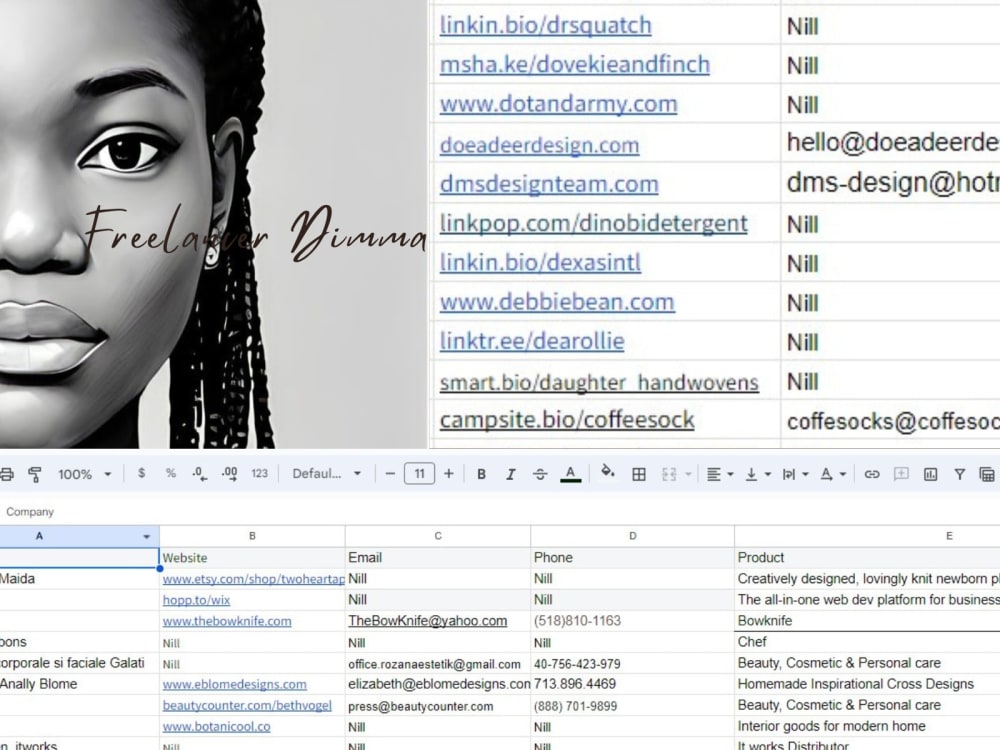This screenshot has height=750, width=1000.
Task: Open www.etsy.com/shop/twoheartap link
Action: coord(253,579)
